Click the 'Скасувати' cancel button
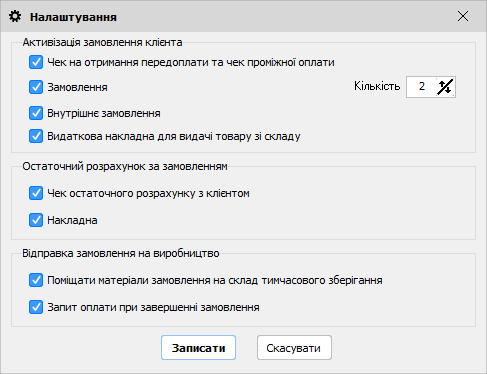The height and width of the screenshot is (374, 487). pos(294,348)
